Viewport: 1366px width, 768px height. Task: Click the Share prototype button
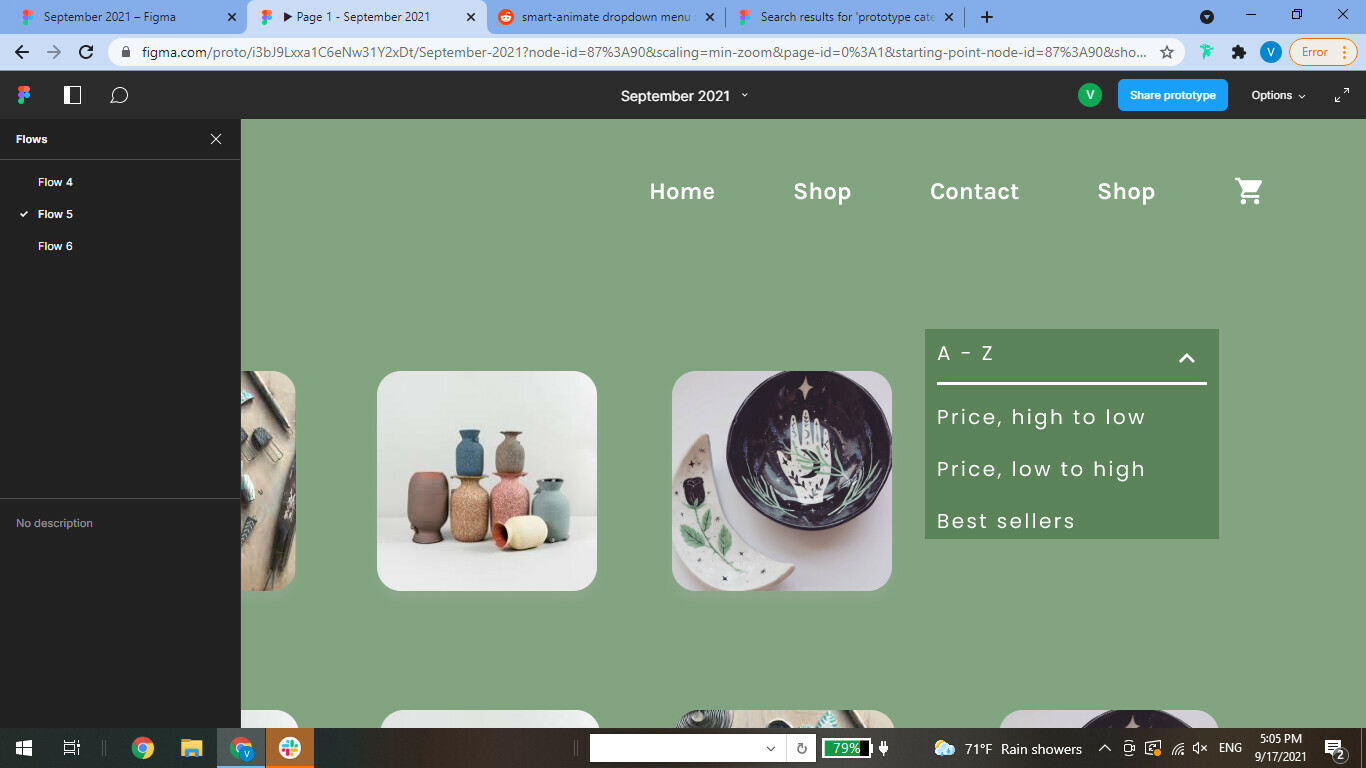[1172, 95]
